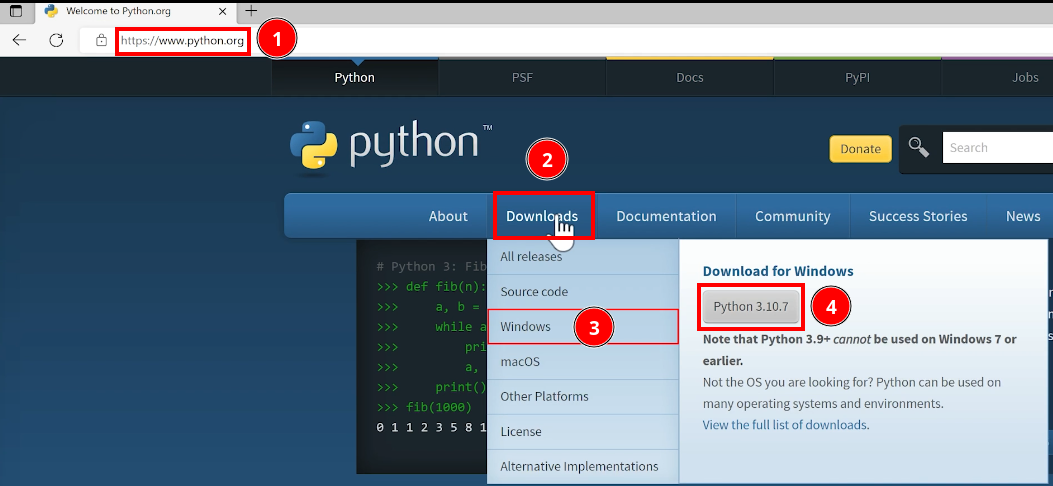Image resolution: width=1053 pixels, height=486 pixels.
Task: Open the PSF top navigation tab
Action: [x=522, y=77]
